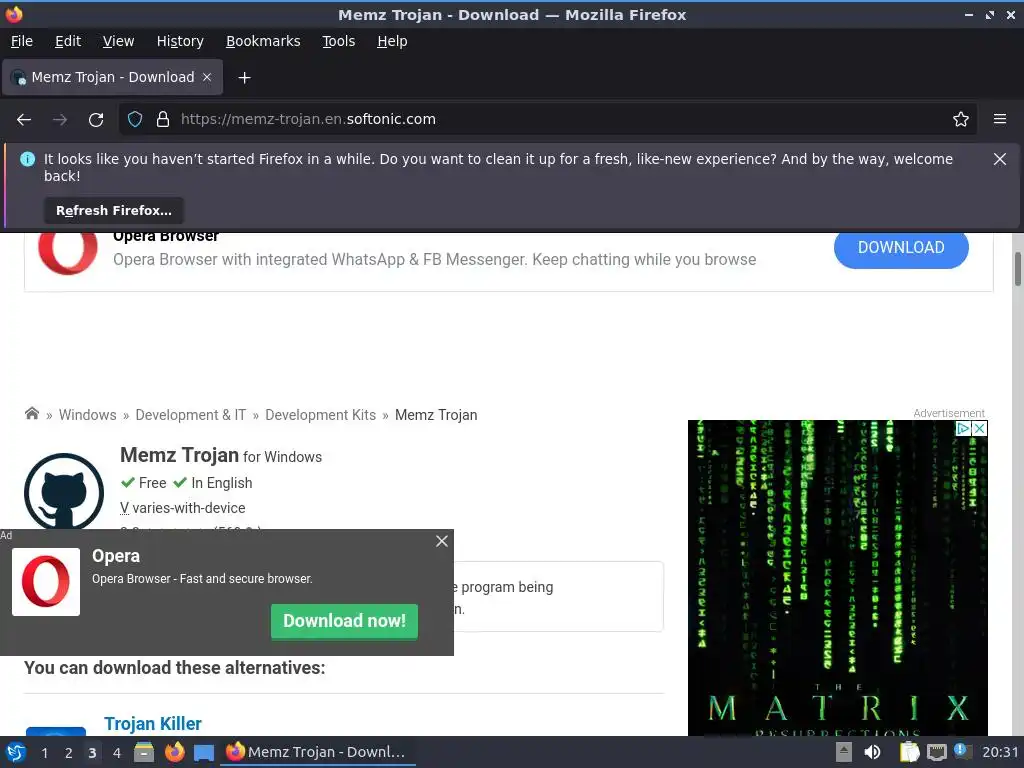The width and height of the screenshot is (1024, 768).
Task: Open the View menu
Action: [118, 41]
